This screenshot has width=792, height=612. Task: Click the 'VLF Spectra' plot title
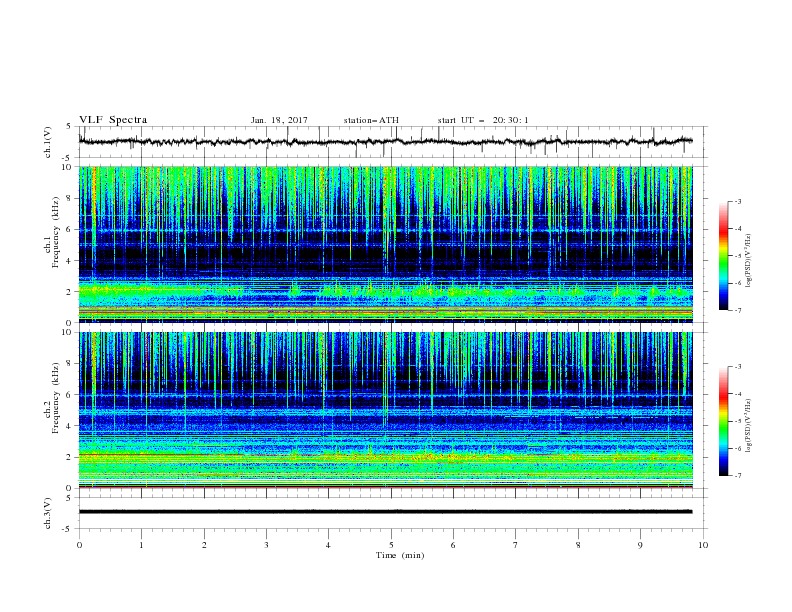(x=113, y=120)
